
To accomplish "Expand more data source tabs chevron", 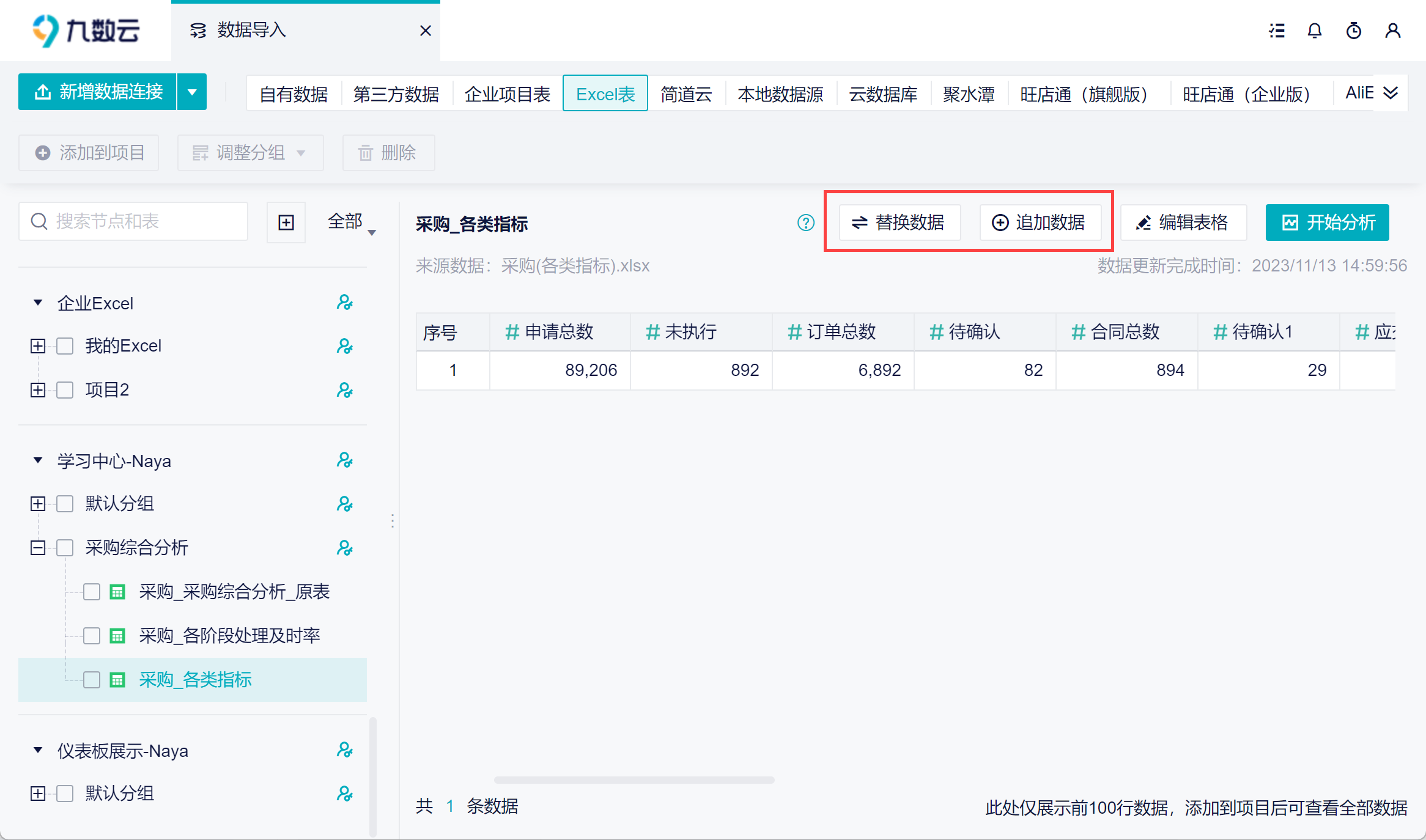I will click(x=1391, y=93).
